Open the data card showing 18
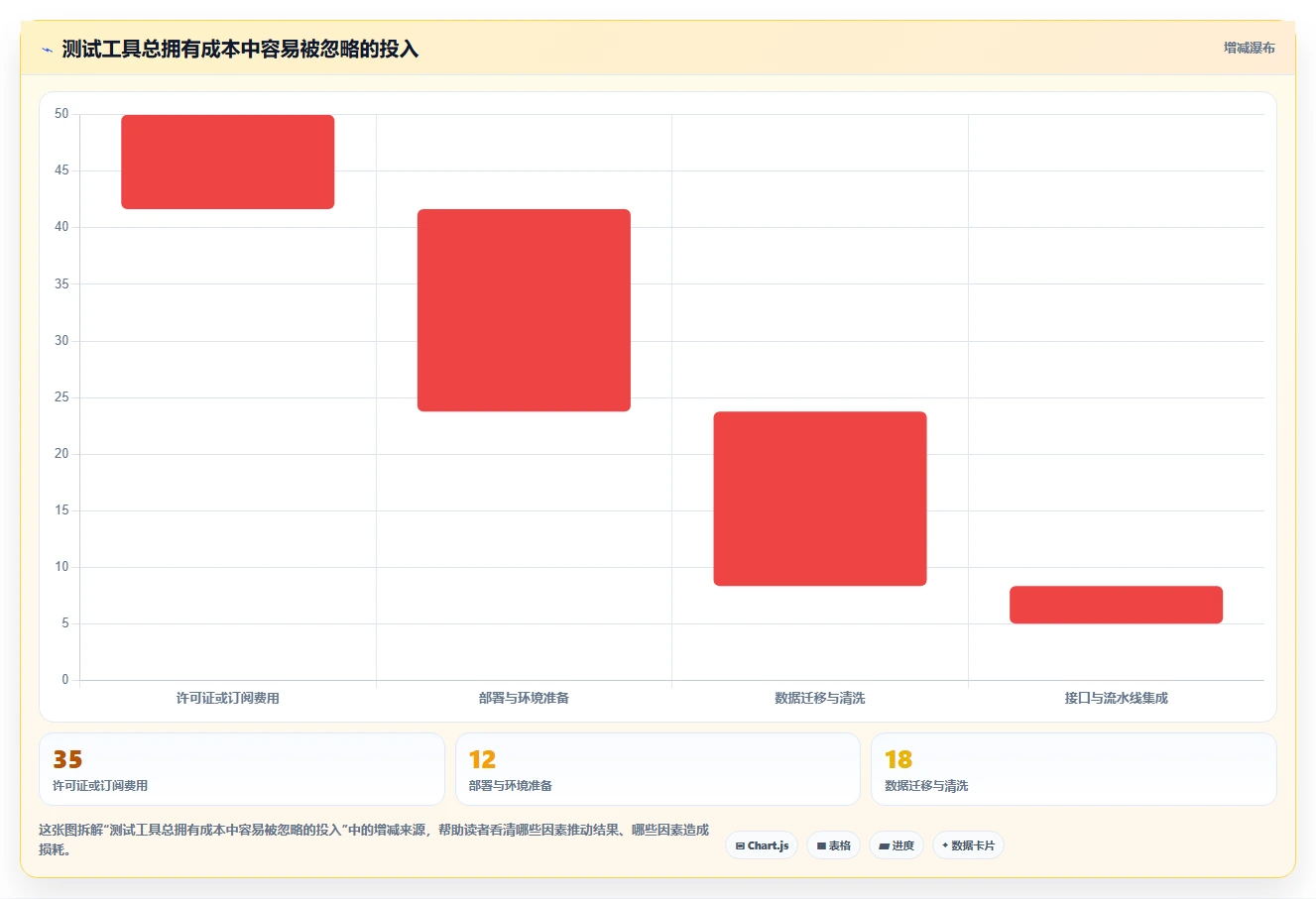 click(1073, 769)
